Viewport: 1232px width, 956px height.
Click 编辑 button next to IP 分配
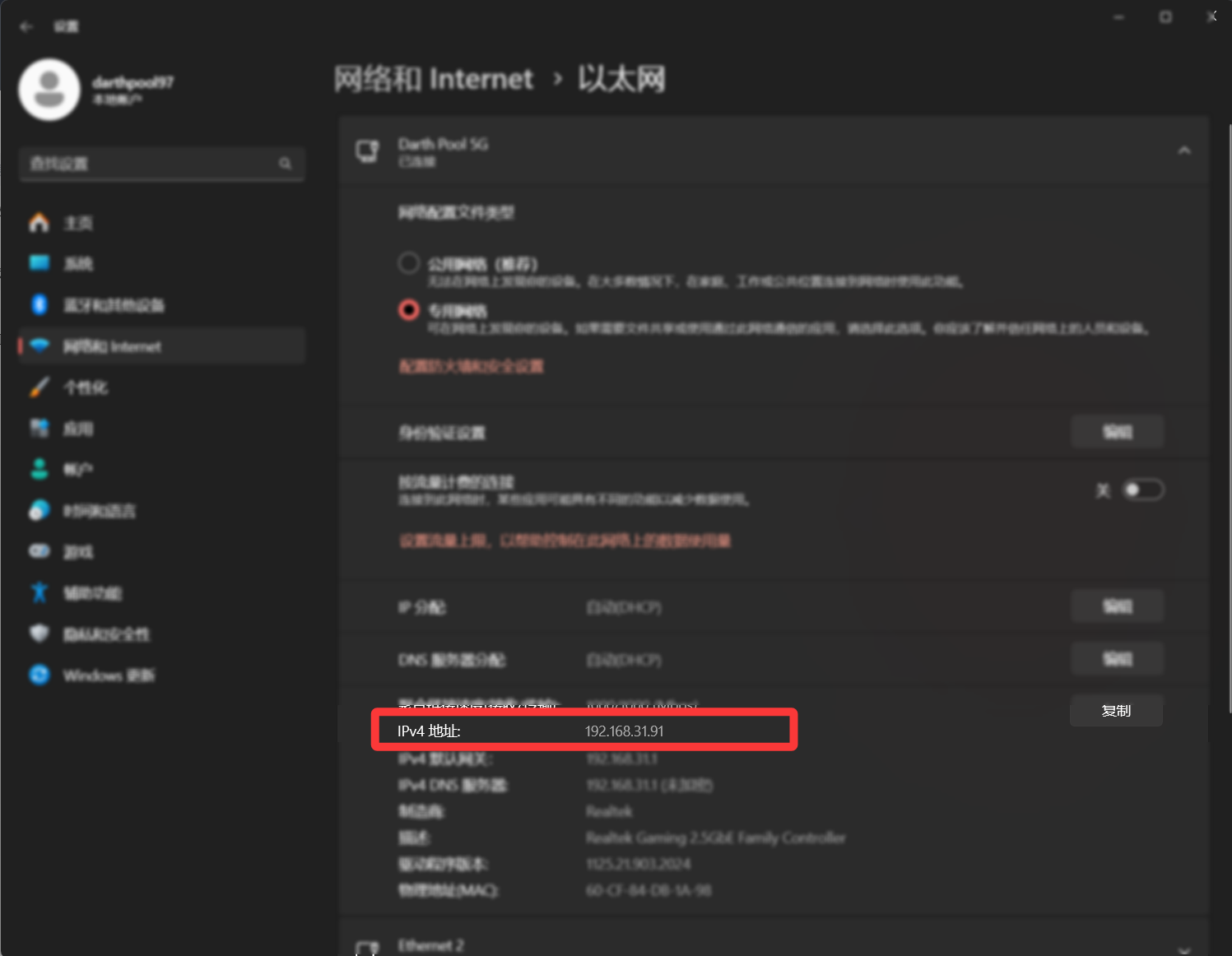pos(1117,606)
